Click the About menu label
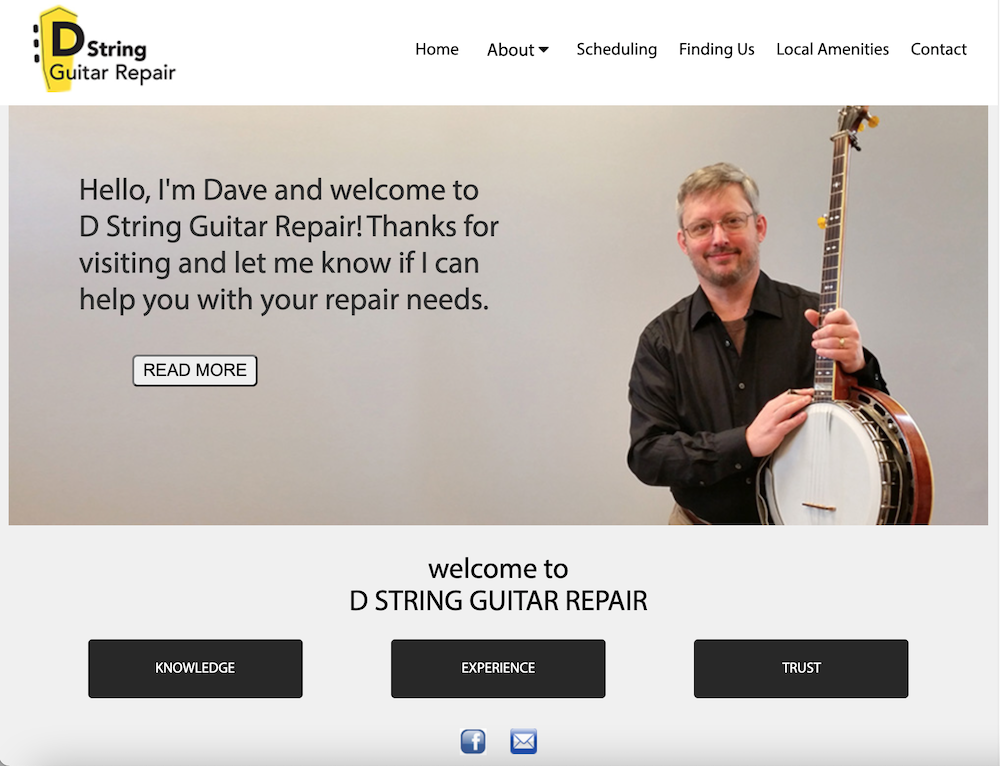This screenshot has width=1000, height=766. click(510, 50)
